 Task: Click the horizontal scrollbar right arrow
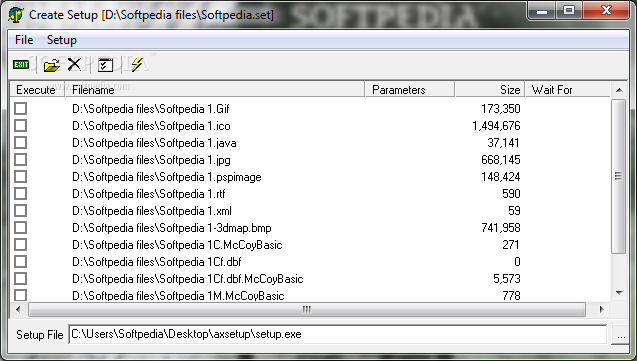click(x=601, y=309)
